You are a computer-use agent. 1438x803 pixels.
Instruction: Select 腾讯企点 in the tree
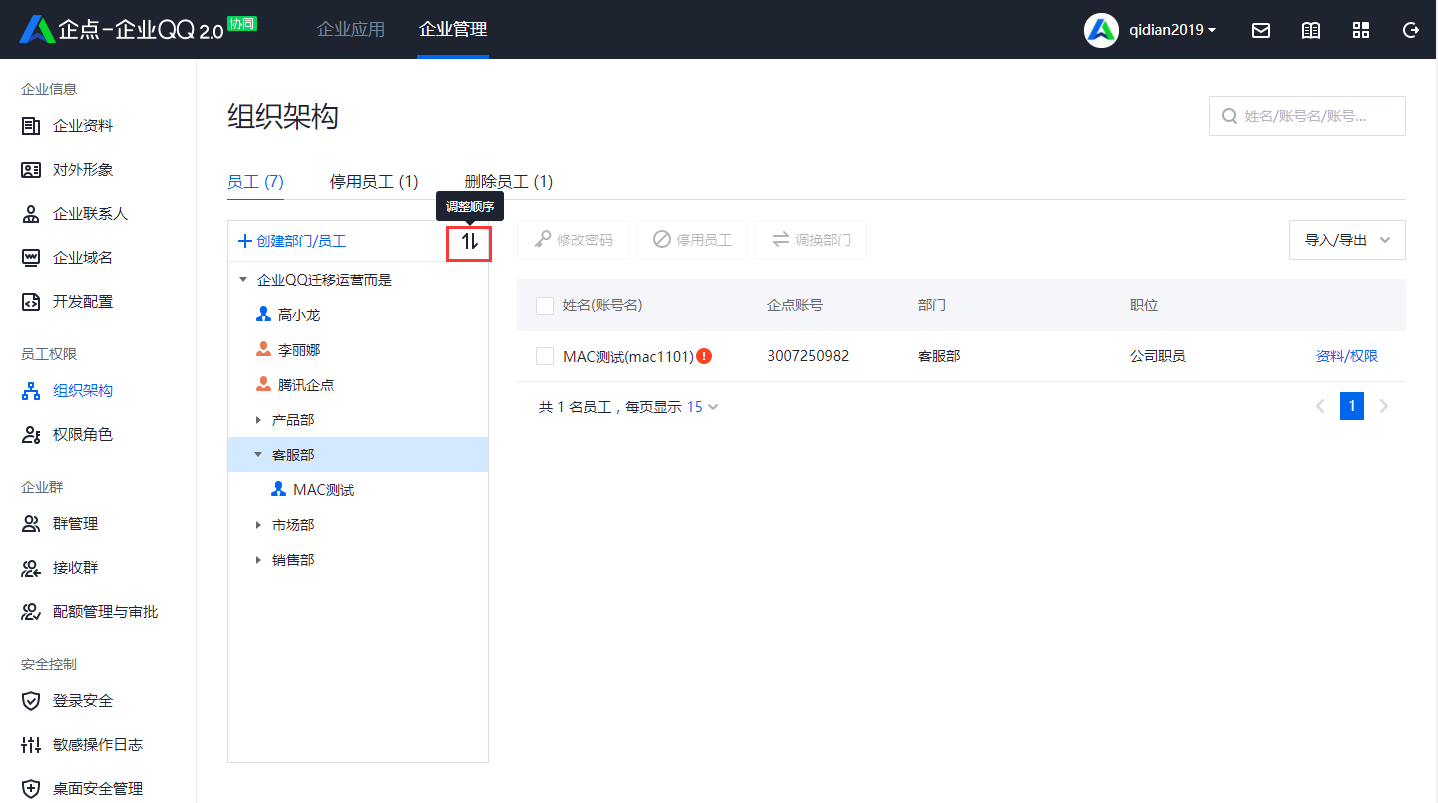coord(306,385)
